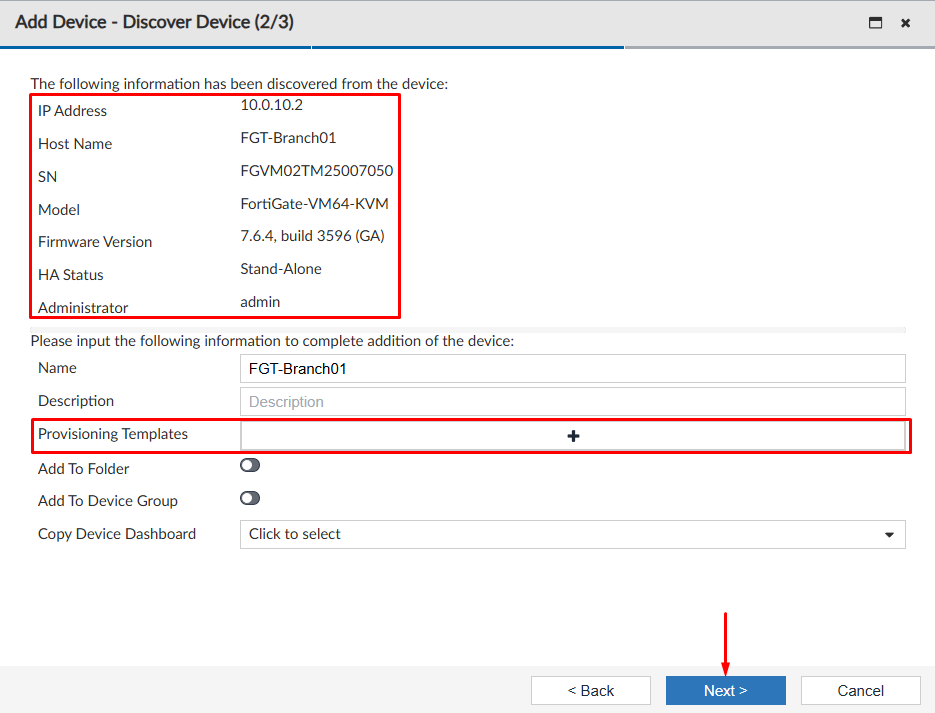The height and width of the screenshot is (713, 935).
Task: Open the Copy Device Dashboard dropdown arrow
Action: click(x=889, y=534)
